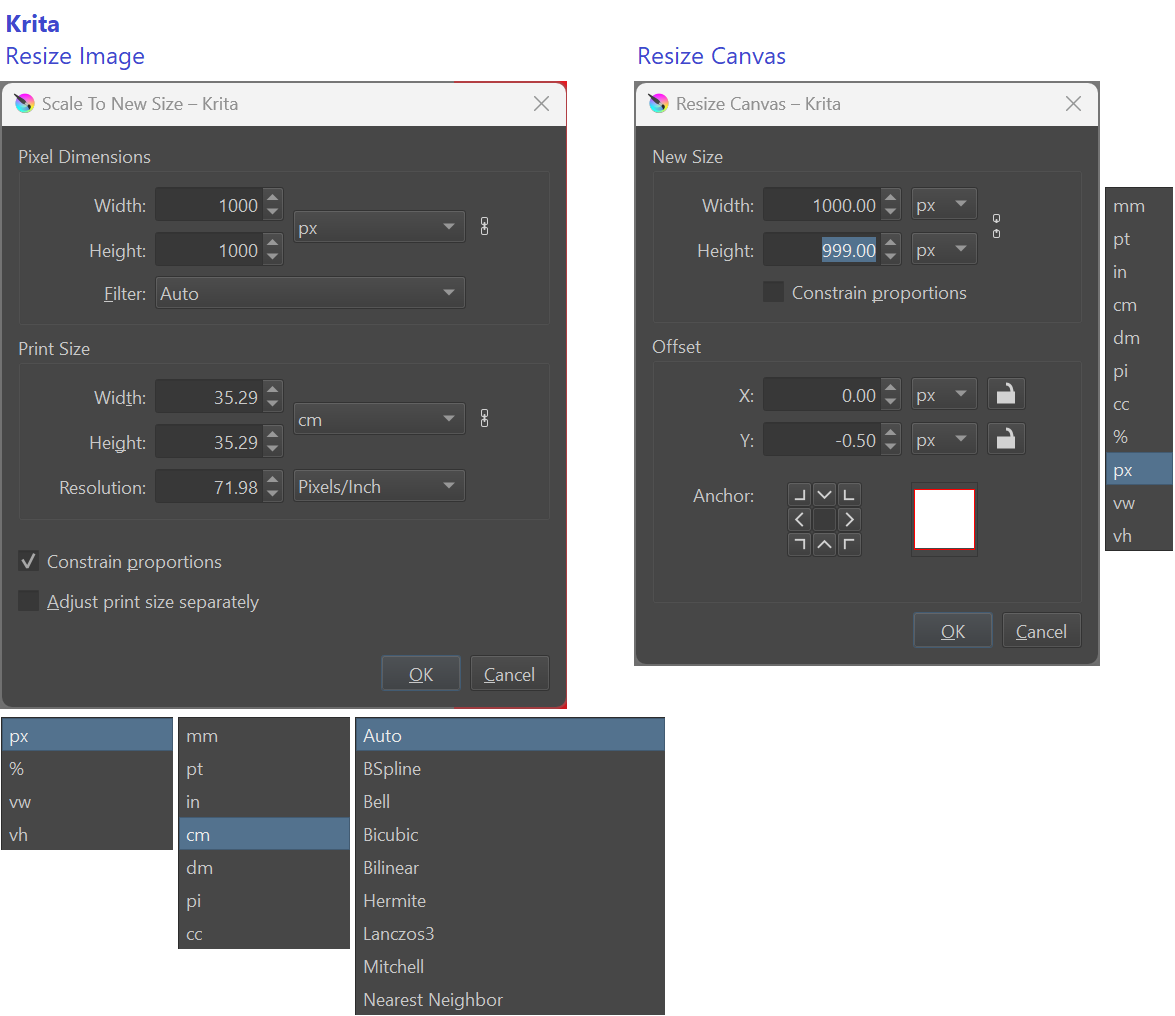Check Constrain proportions in Resize Canvas
Image resolution: width=1175 pixels, height=1016 pixels.
coord(773,291)
